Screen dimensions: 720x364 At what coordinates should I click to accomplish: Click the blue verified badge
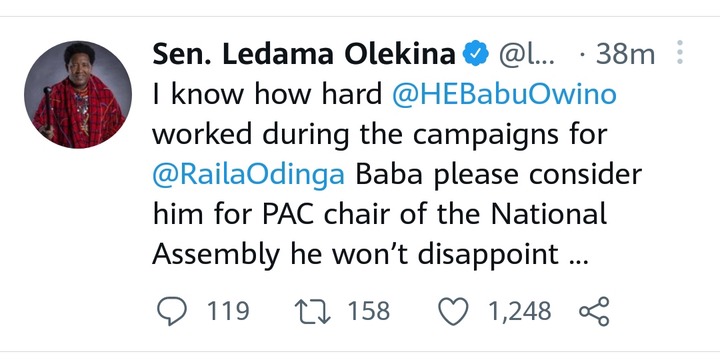click(475, 53)
